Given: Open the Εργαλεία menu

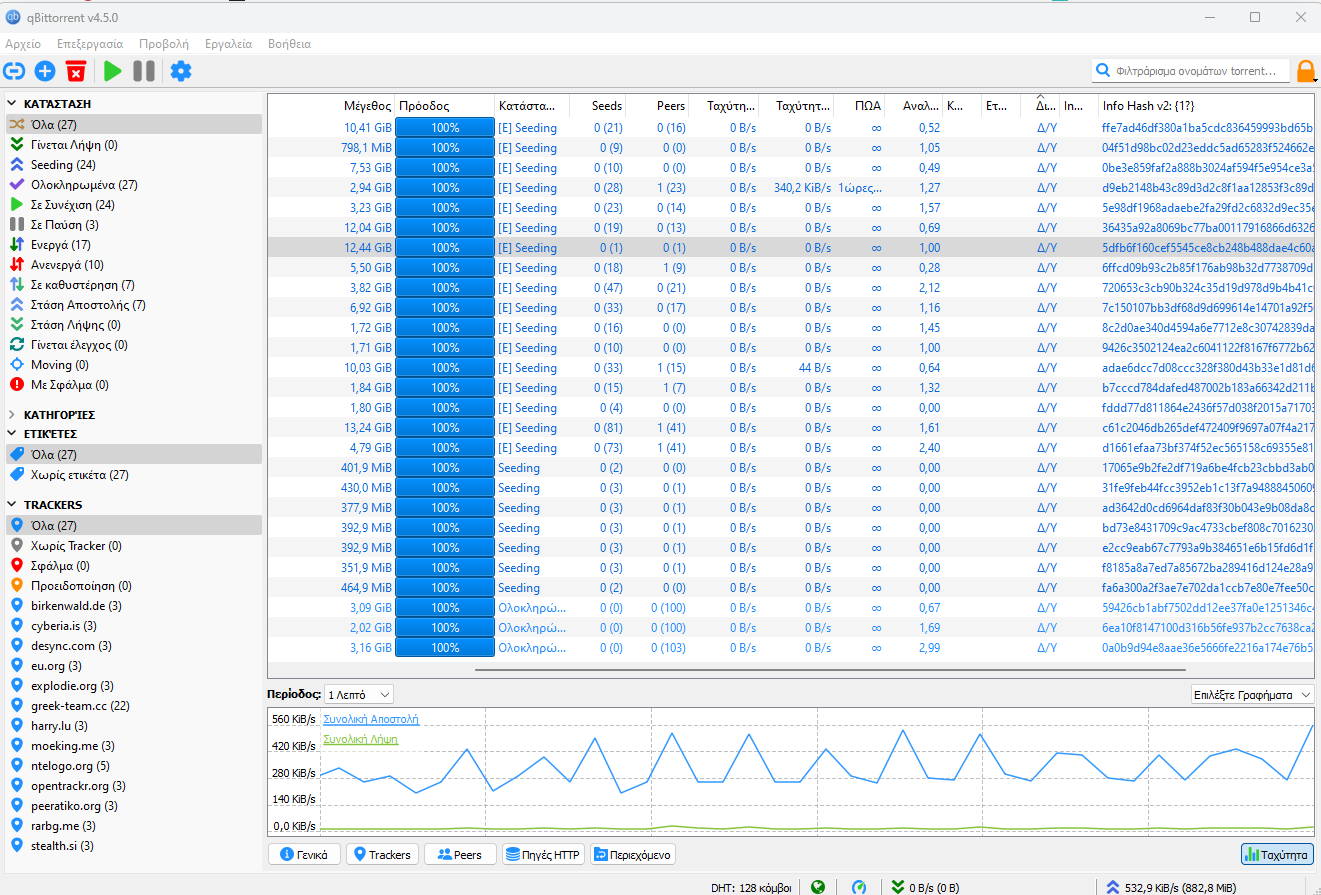Looking at the screenshot, I should (x=228, y=44).
